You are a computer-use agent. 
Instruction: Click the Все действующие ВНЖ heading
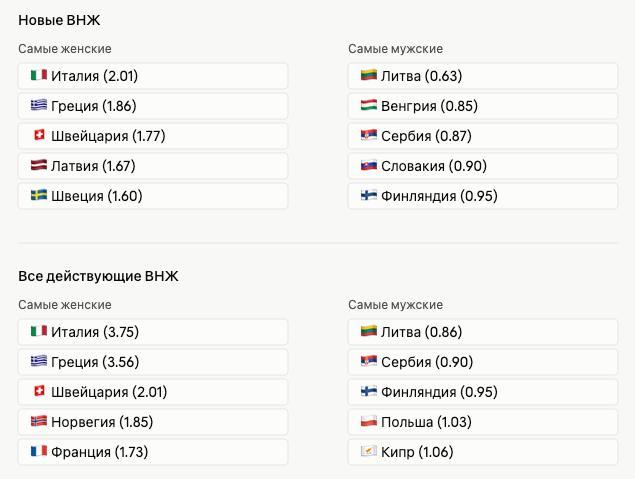[x=98, y=276]
